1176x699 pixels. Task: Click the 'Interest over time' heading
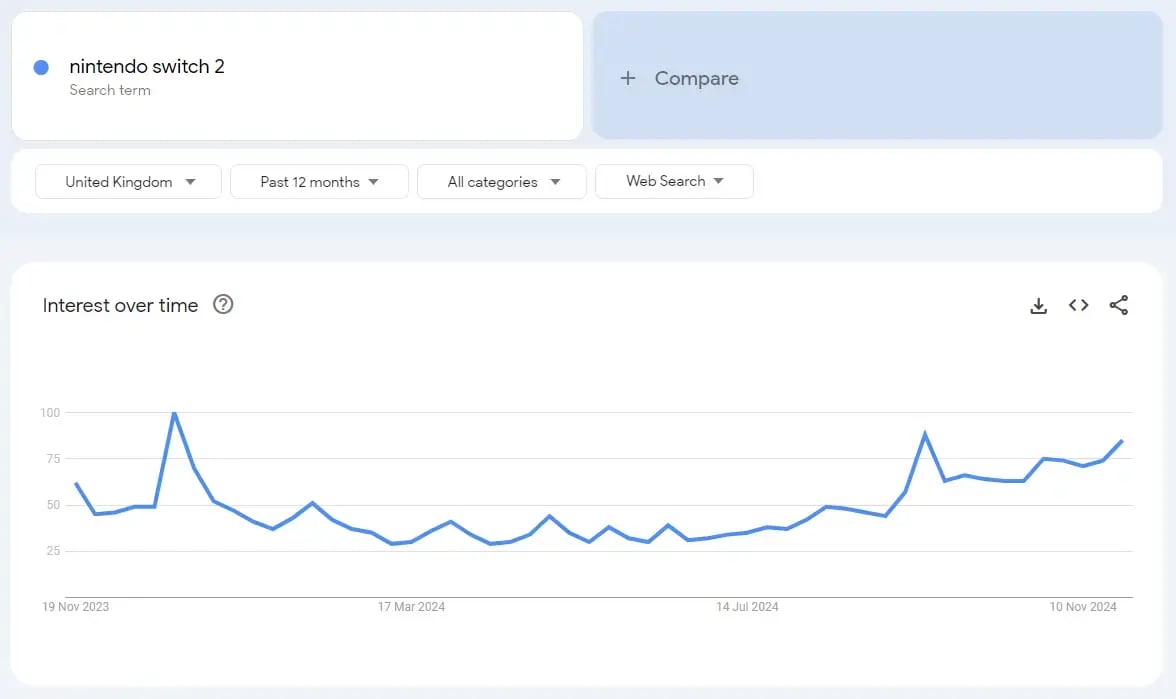click(x=120, y=306)
